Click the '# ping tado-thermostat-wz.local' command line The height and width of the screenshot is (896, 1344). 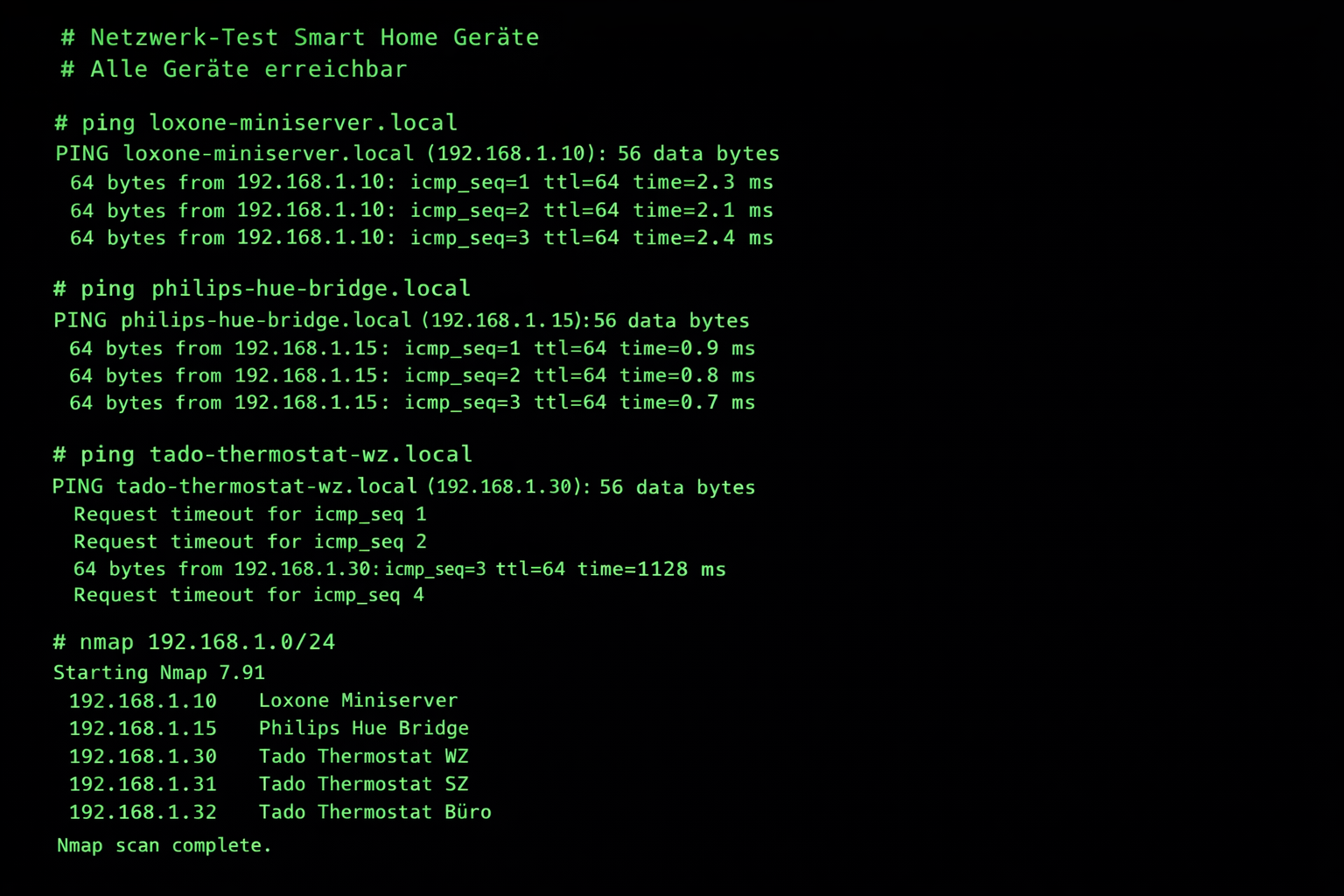pos(262,455)
